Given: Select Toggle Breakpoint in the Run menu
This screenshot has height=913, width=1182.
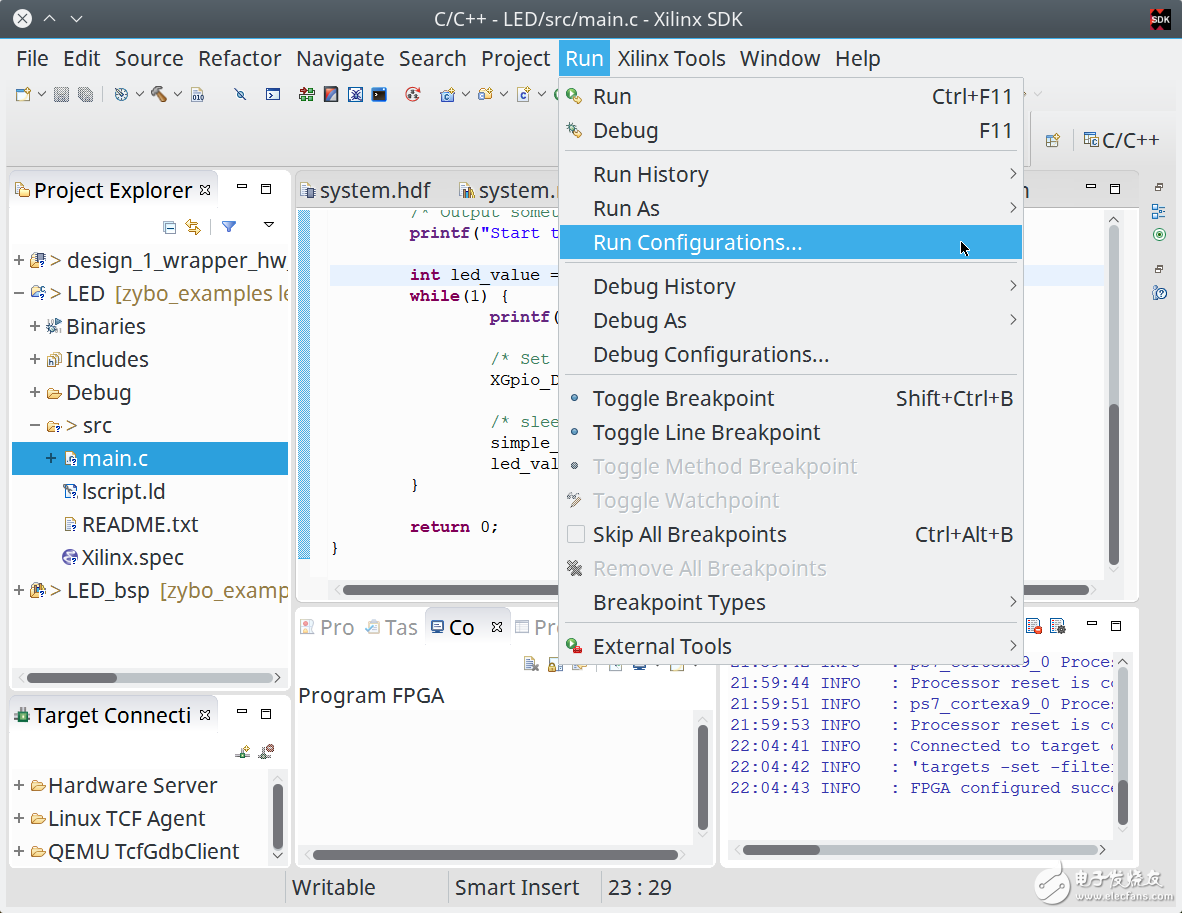Looking at the screenshot, I should tap(683, 399).
